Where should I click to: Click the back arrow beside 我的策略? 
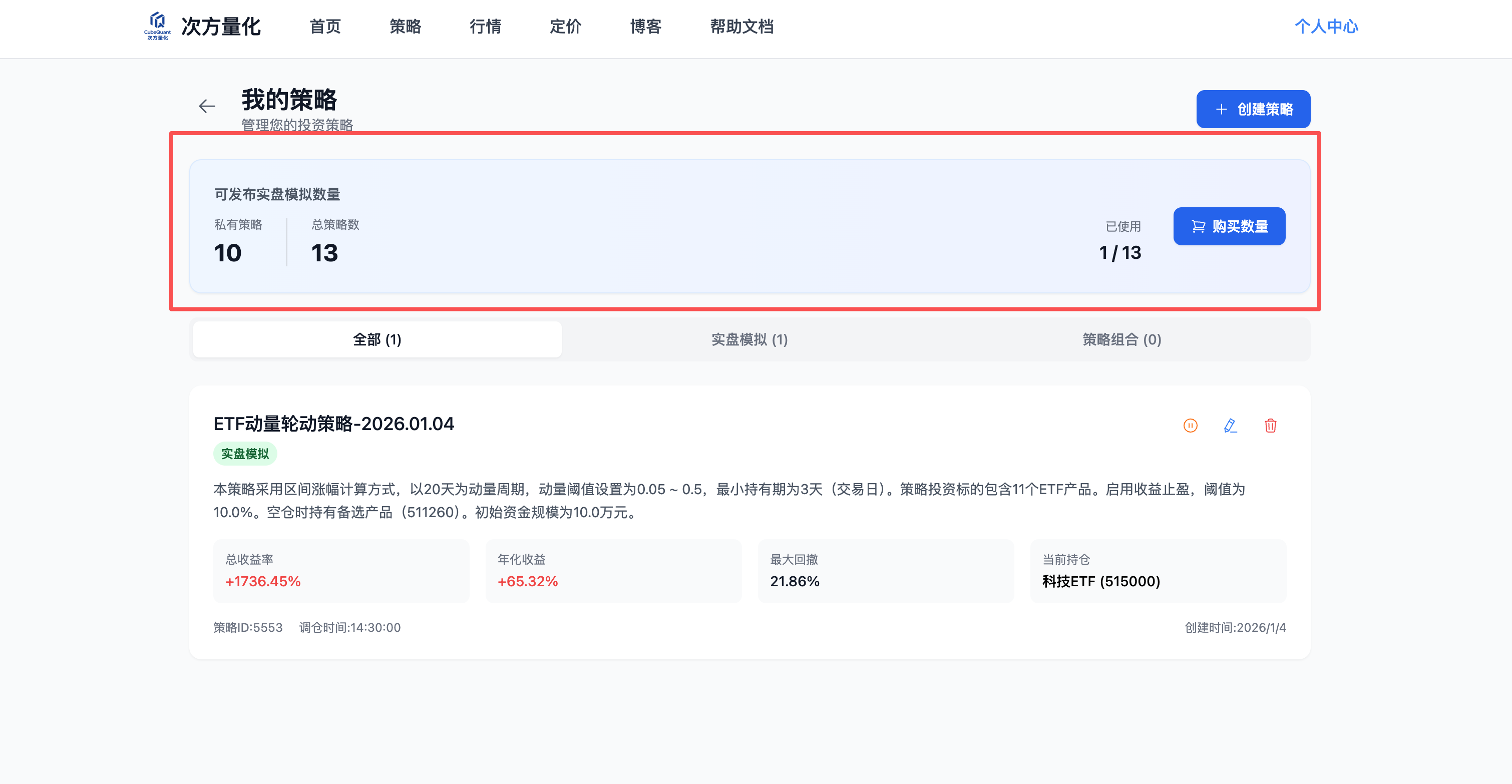207,106
